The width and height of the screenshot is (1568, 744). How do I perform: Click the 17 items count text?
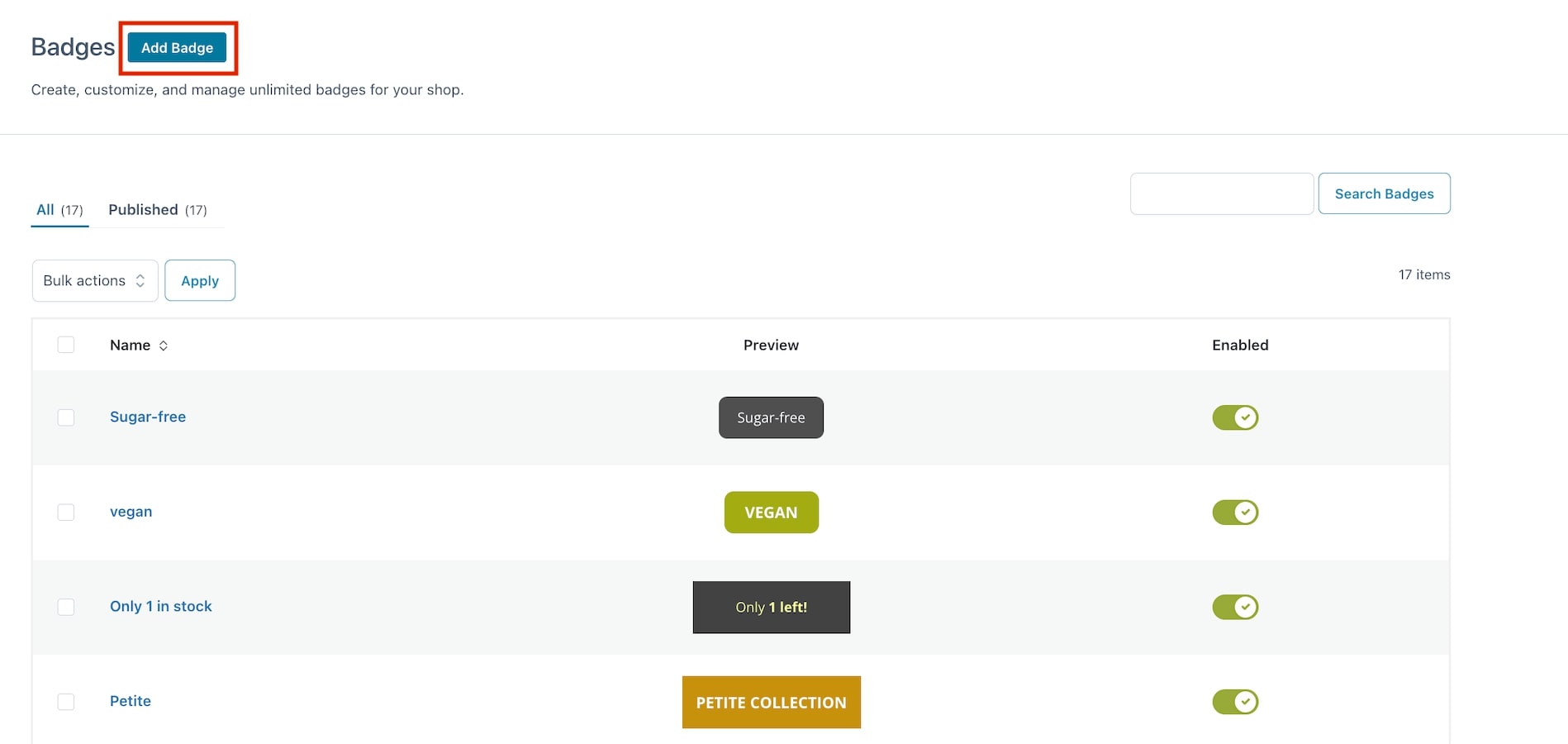pyautogui.click(x=1424, y=274)
